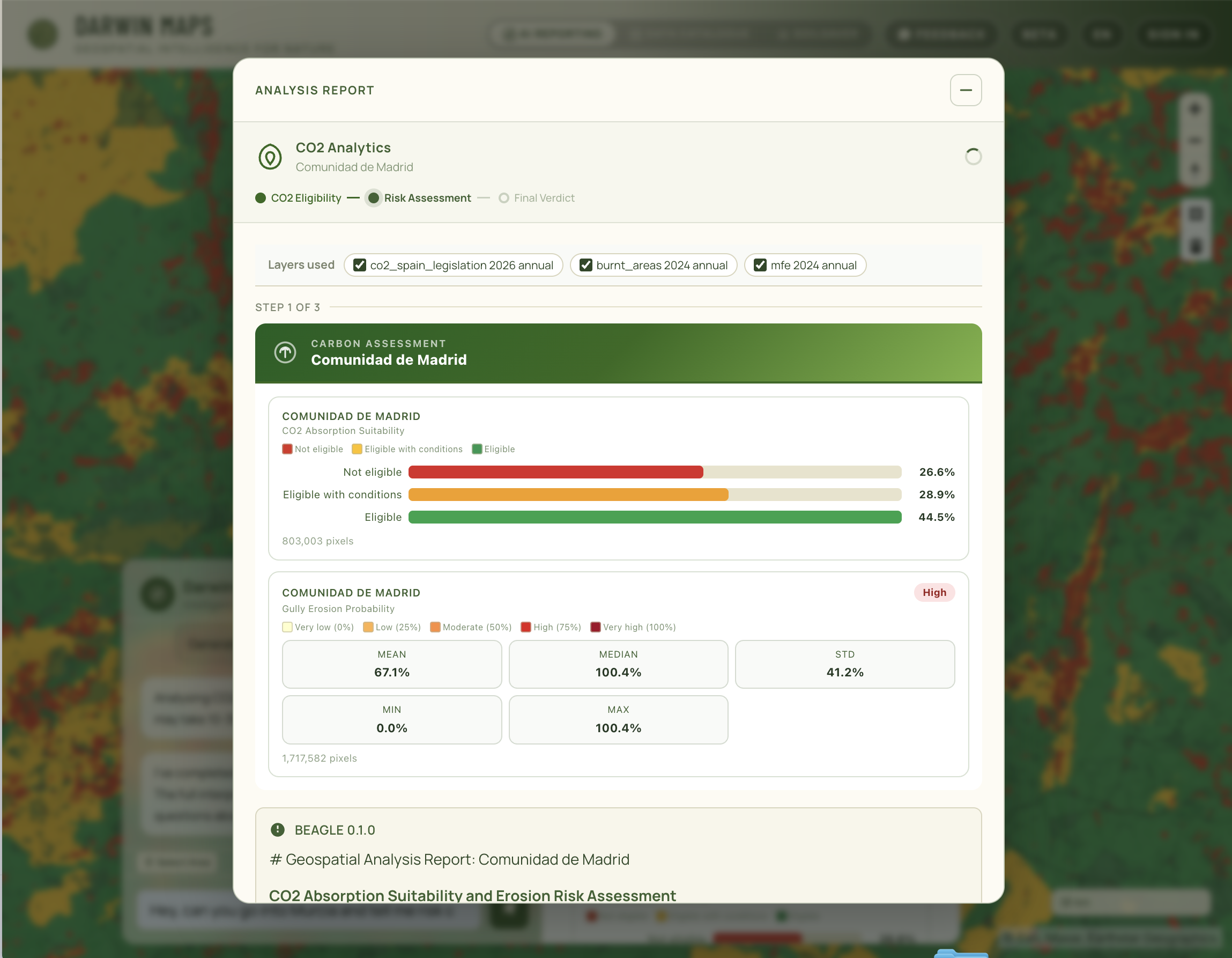The width and height of the screenshot is (1232, 958).
Task: Click the CO2 Analytics location pin icon
Action: coord(270,157)
